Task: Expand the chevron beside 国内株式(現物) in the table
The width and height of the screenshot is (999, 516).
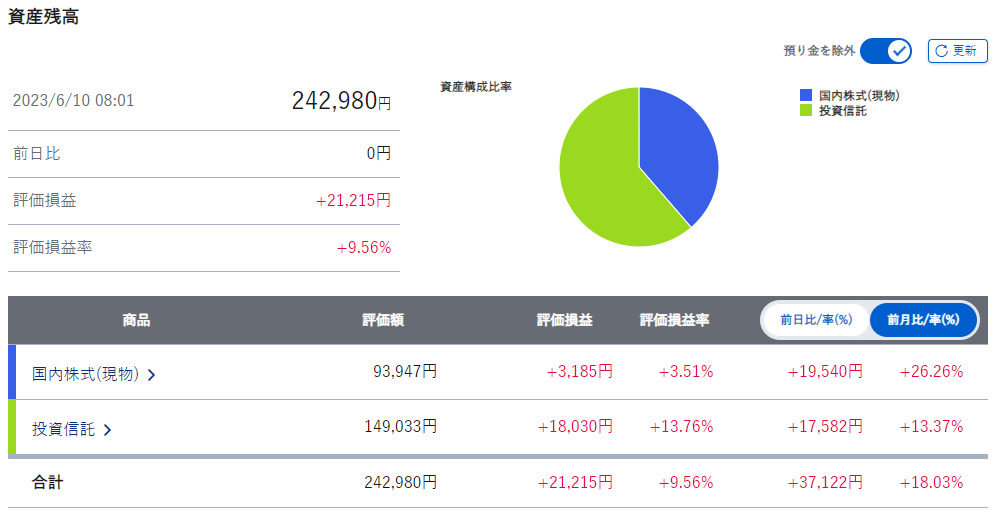Action: click(152, 375)
